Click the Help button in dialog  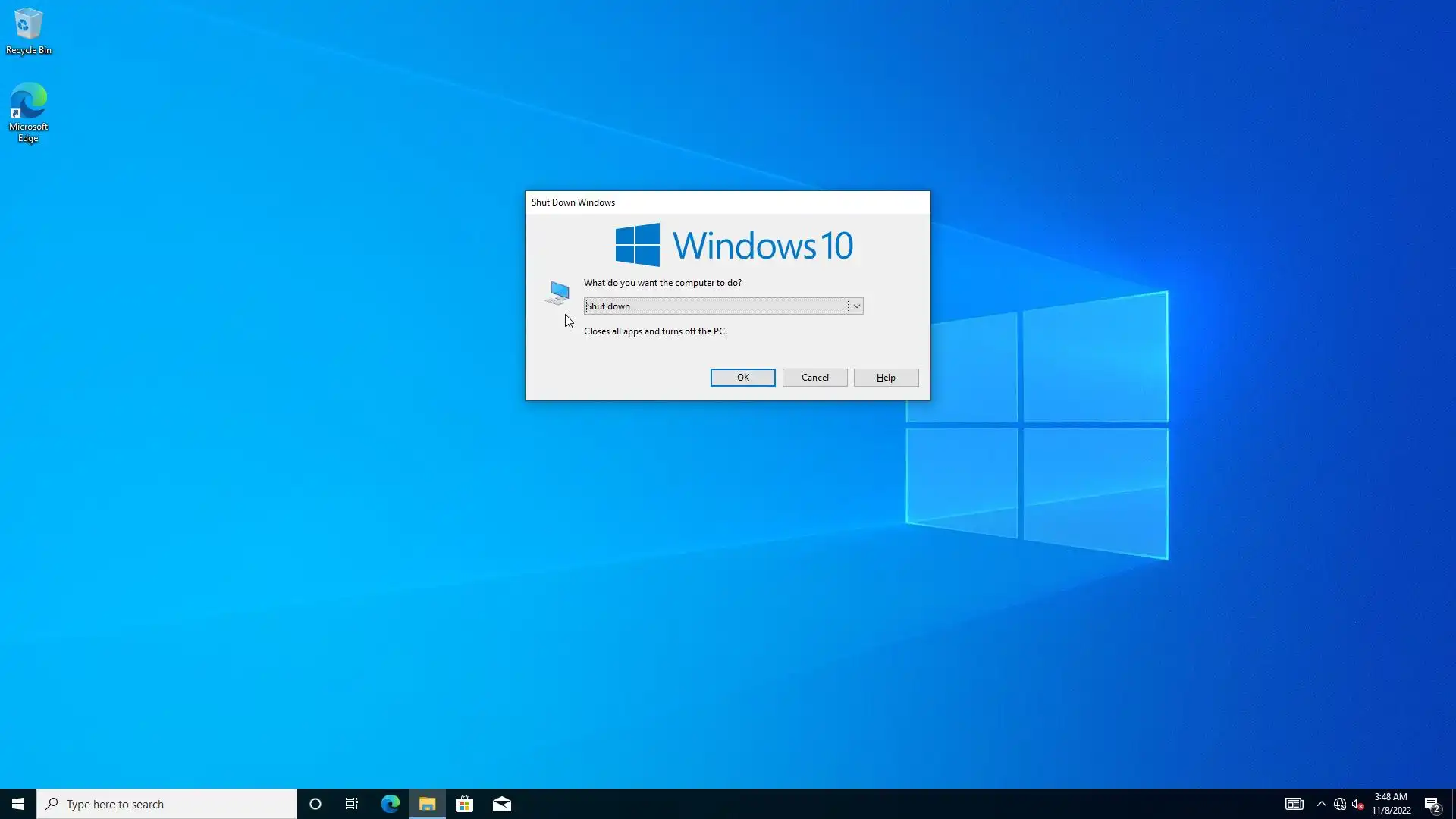(x=886, y=378)
